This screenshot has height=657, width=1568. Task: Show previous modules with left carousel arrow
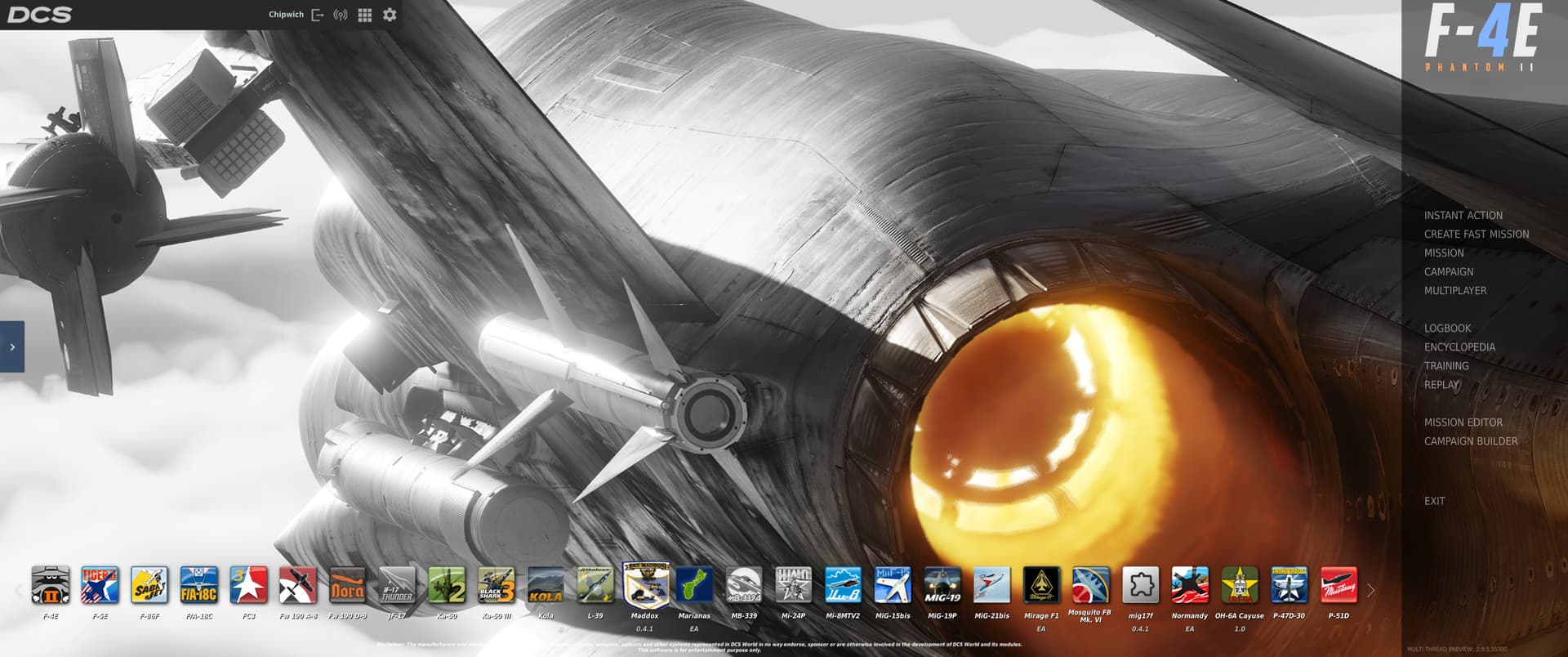coord(18,590)
